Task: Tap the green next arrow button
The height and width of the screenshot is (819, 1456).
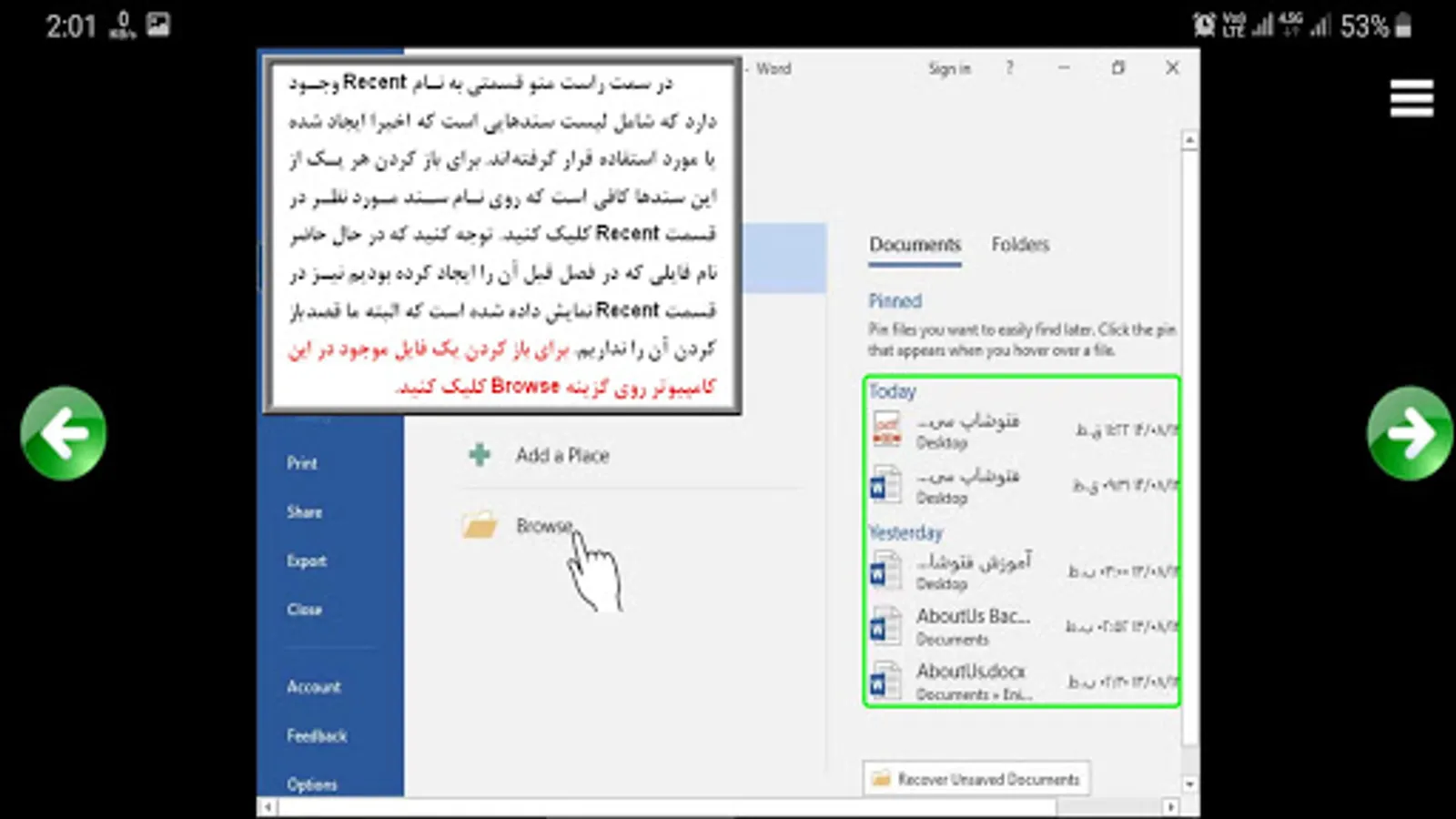Action: click(x=1410, y=433)
